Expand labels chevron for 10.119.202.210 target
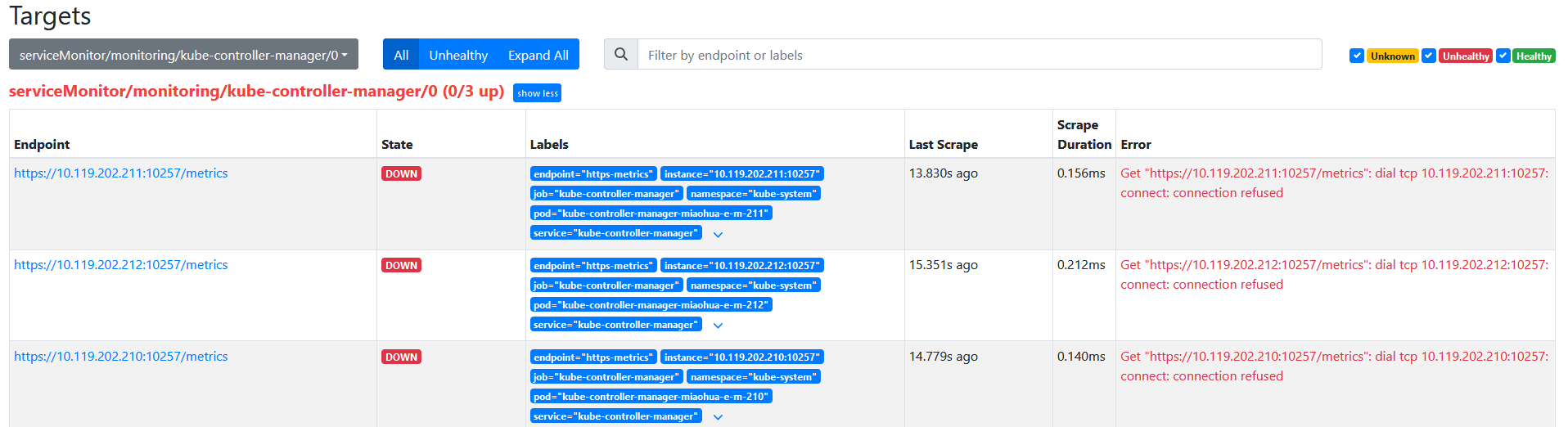The height and width of the screenshot is (427, 1568). pyautogui.click(x=718, y=417)
